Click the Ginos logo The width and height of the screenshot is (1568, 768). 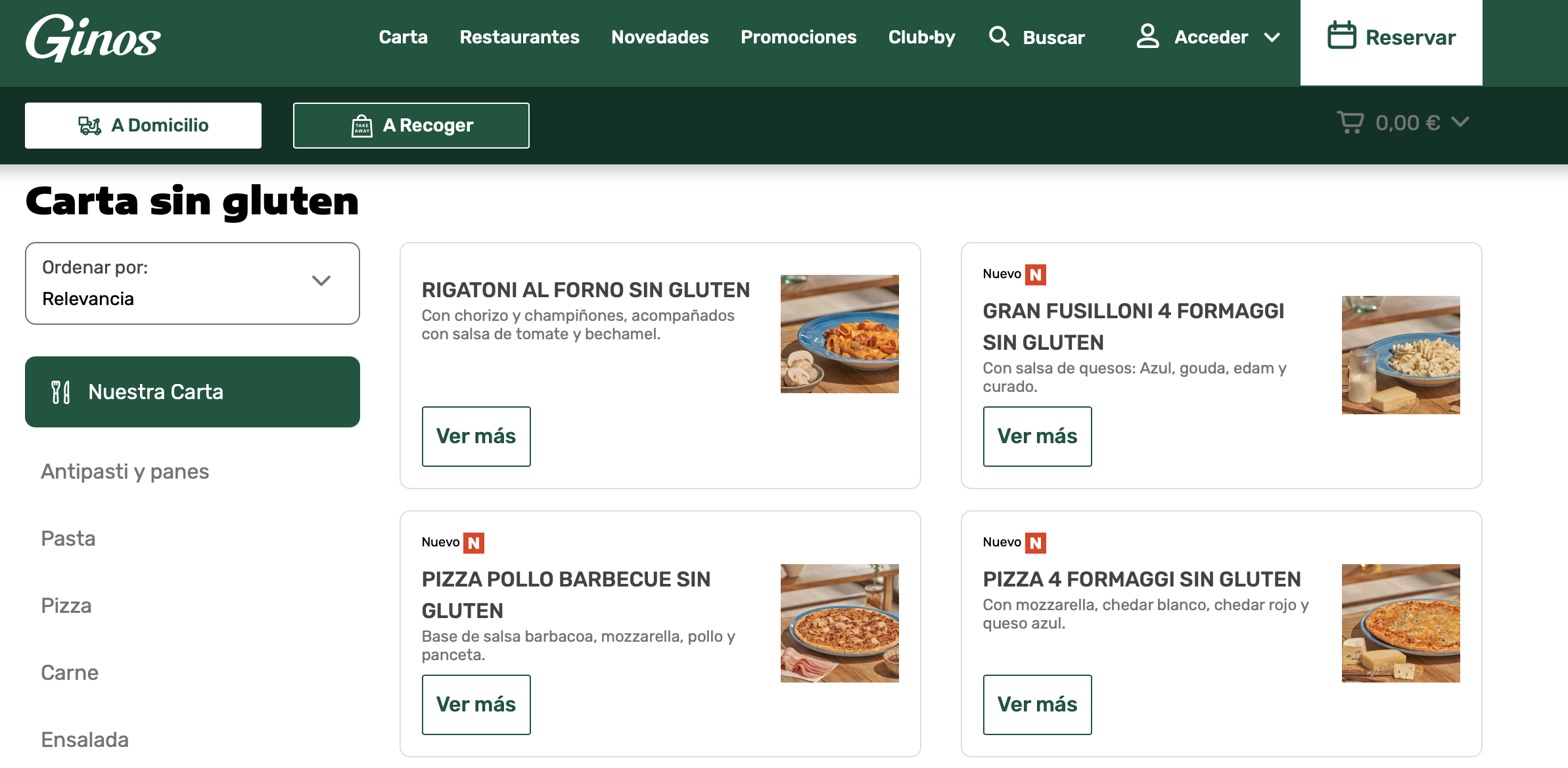[93, 38]
